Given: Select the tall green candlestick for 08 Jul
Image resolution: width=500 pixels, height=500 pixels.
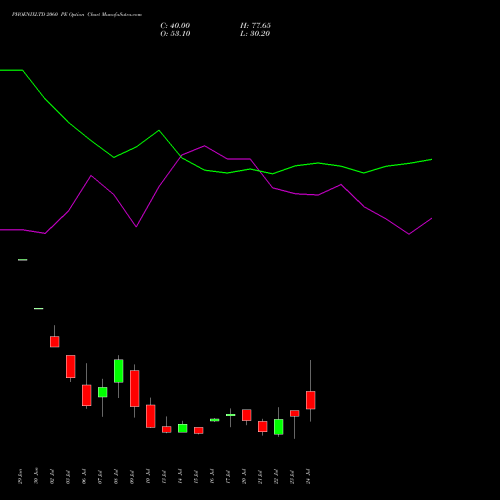Looking at the screenshot, I should (119, 371).
